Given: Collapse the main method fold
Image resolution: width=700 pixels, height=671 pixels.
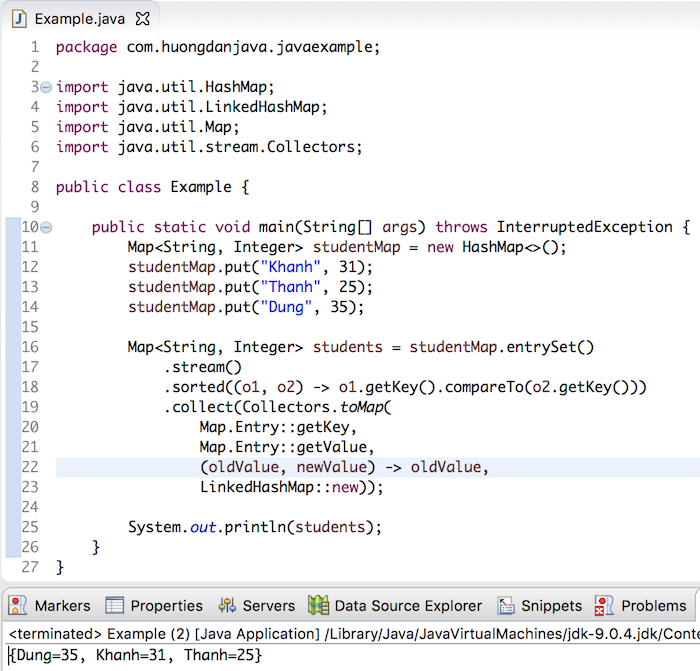Looking at the screenshot, I should (46, 227).
